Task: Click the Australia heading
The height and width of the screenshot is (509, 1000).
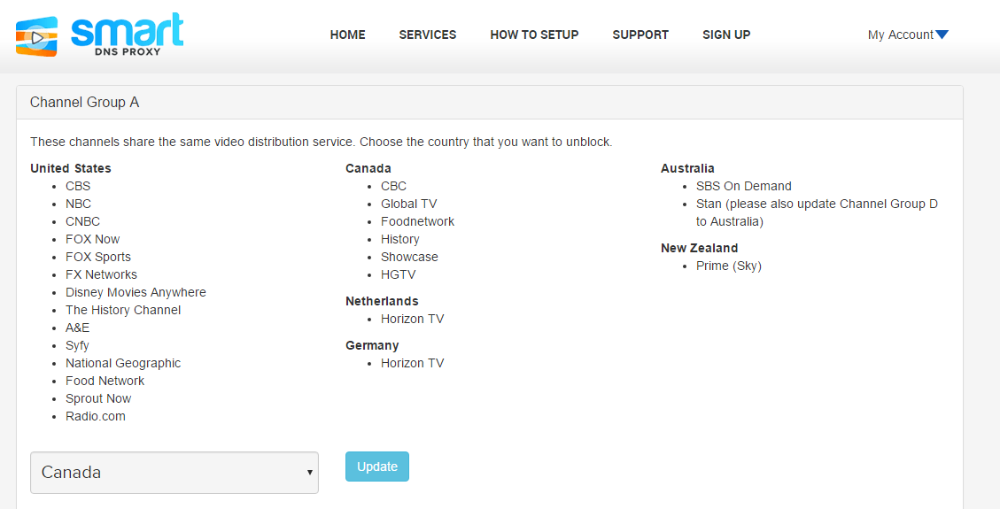Action: [x=688, y=168]
